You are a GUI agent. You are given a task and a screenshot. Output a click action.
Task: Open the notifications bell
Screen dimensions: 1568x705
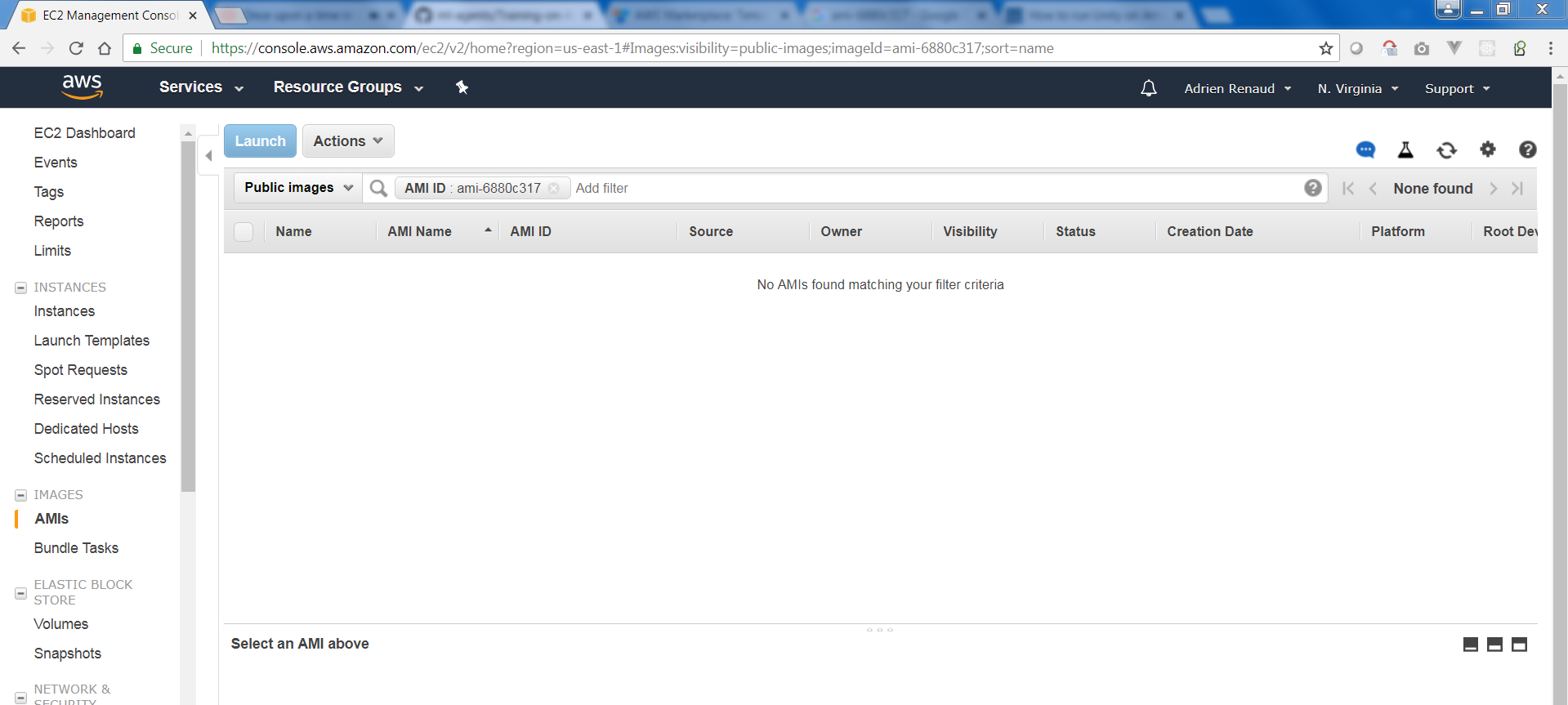(x=1148, y=88)
